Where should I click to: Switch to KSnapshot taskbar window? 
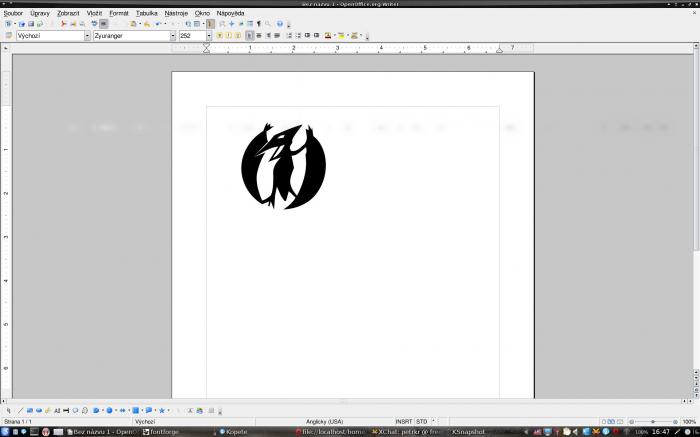click(x=468, y=432)
